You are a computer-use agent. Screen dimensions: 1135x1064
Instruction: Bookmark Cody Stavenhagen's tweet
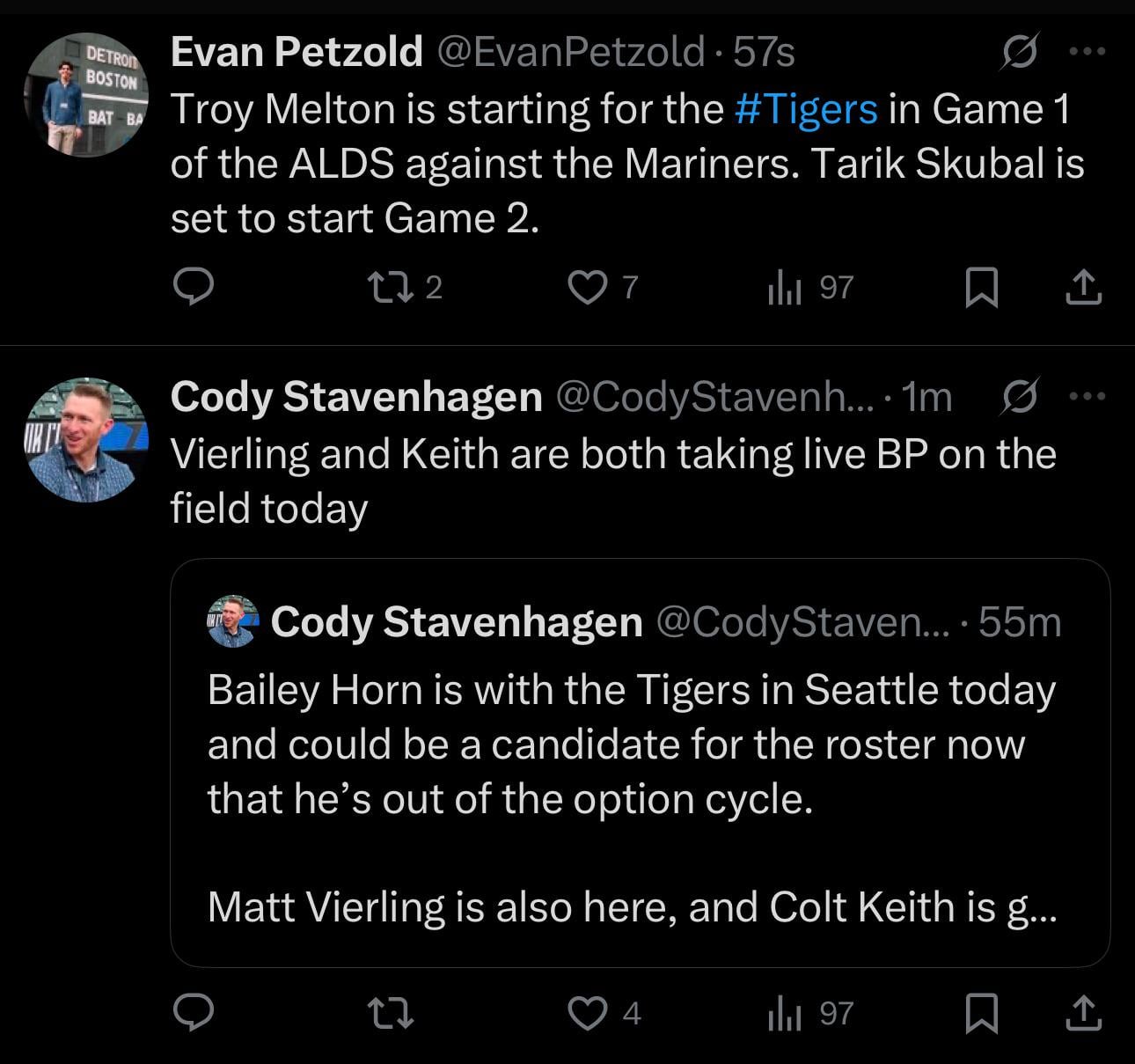(981, 1013)
